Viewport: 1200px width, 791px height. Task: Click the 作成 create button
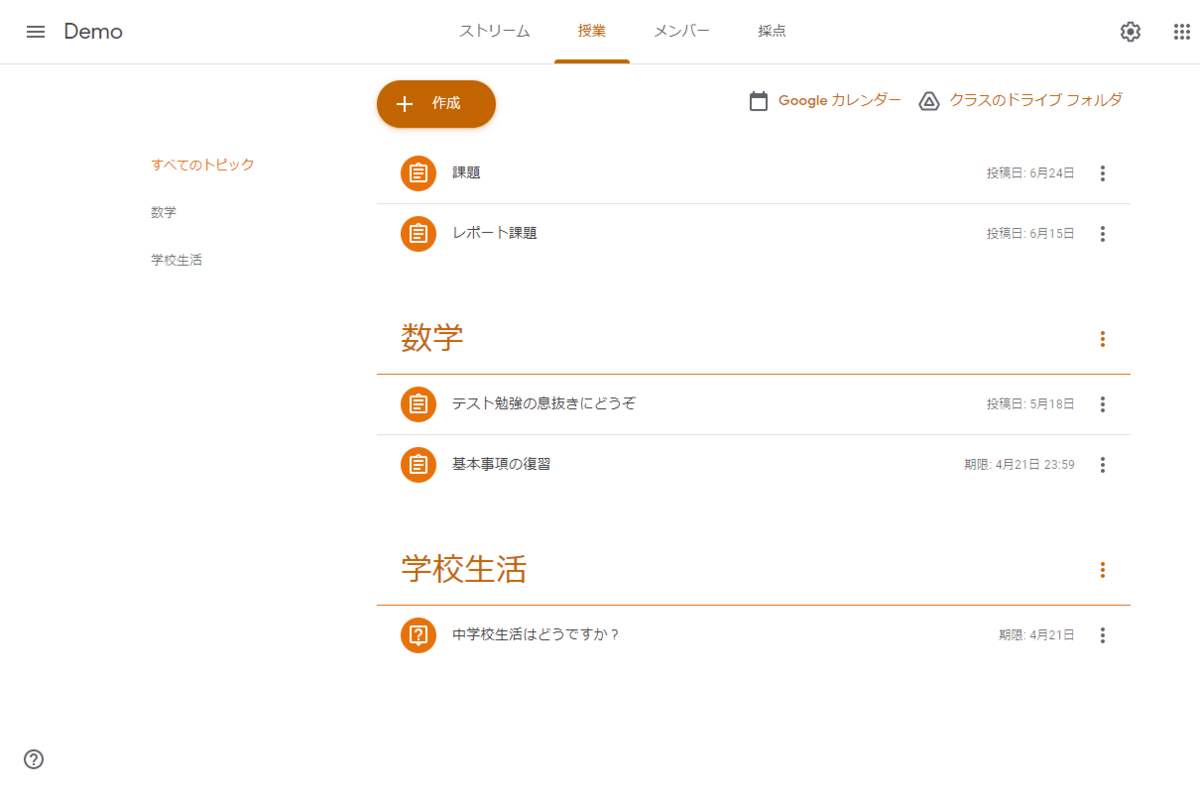(x=435, y=103)
